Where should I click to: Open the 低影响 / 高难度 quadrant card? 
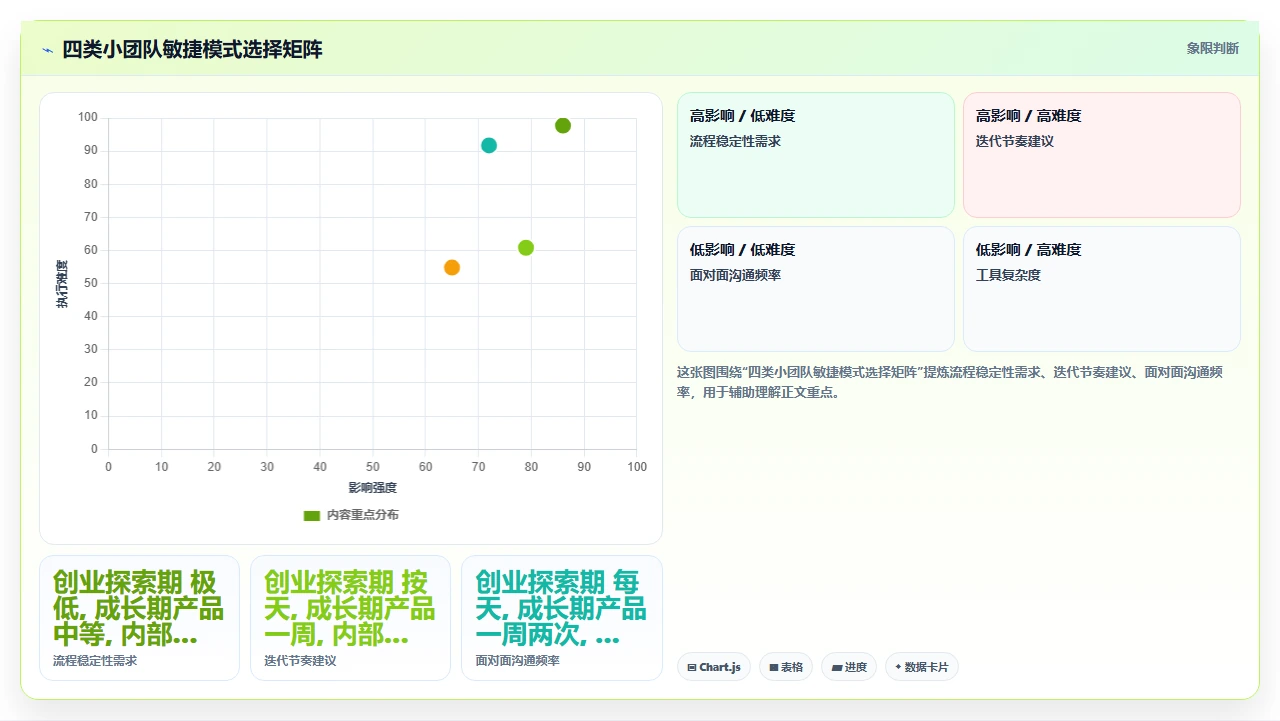click(1102, 289)
